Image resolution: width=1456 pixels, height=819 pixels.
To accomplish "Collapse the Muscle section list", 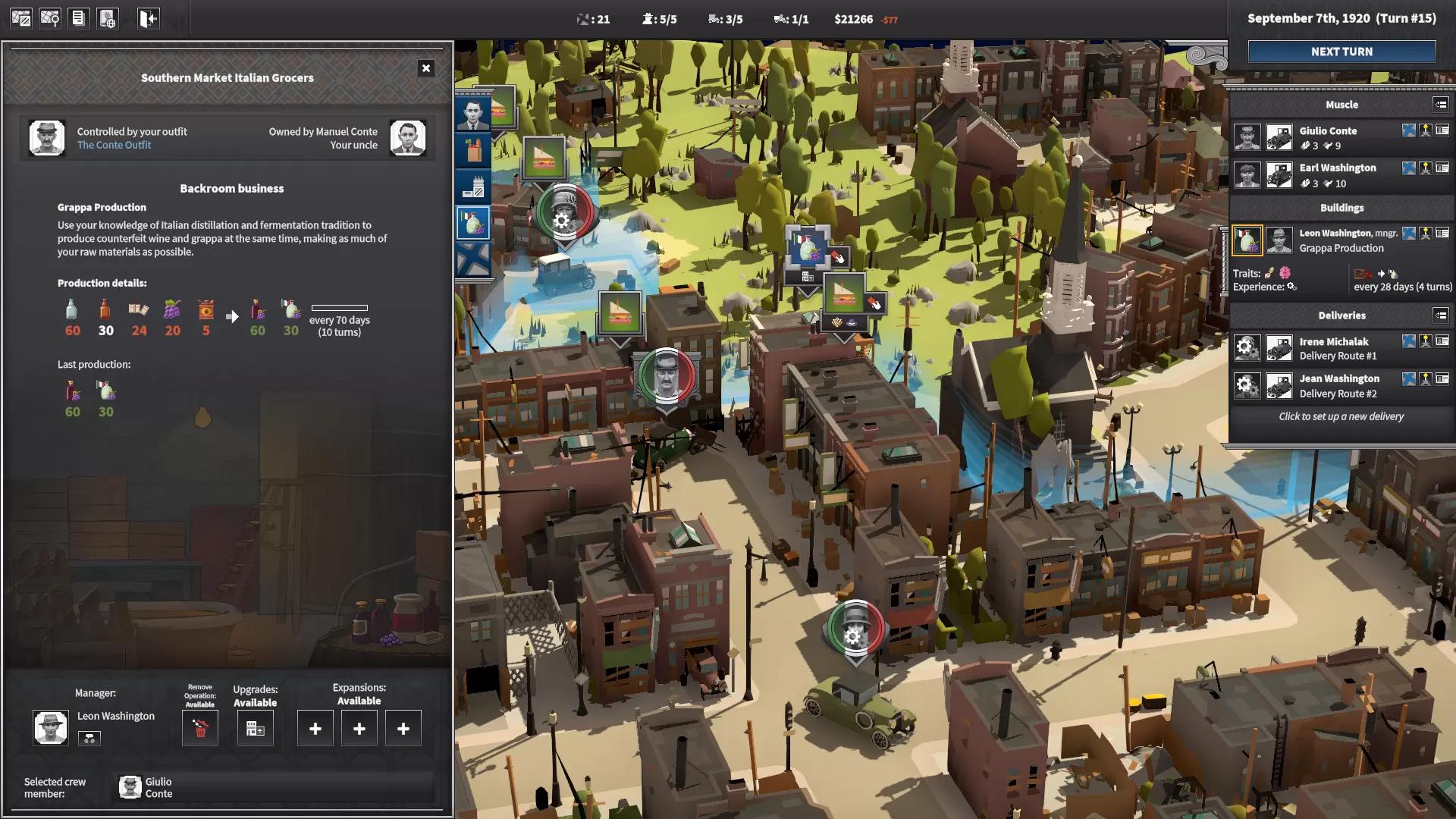I will pyautogui.click(x=1440, y=105).
